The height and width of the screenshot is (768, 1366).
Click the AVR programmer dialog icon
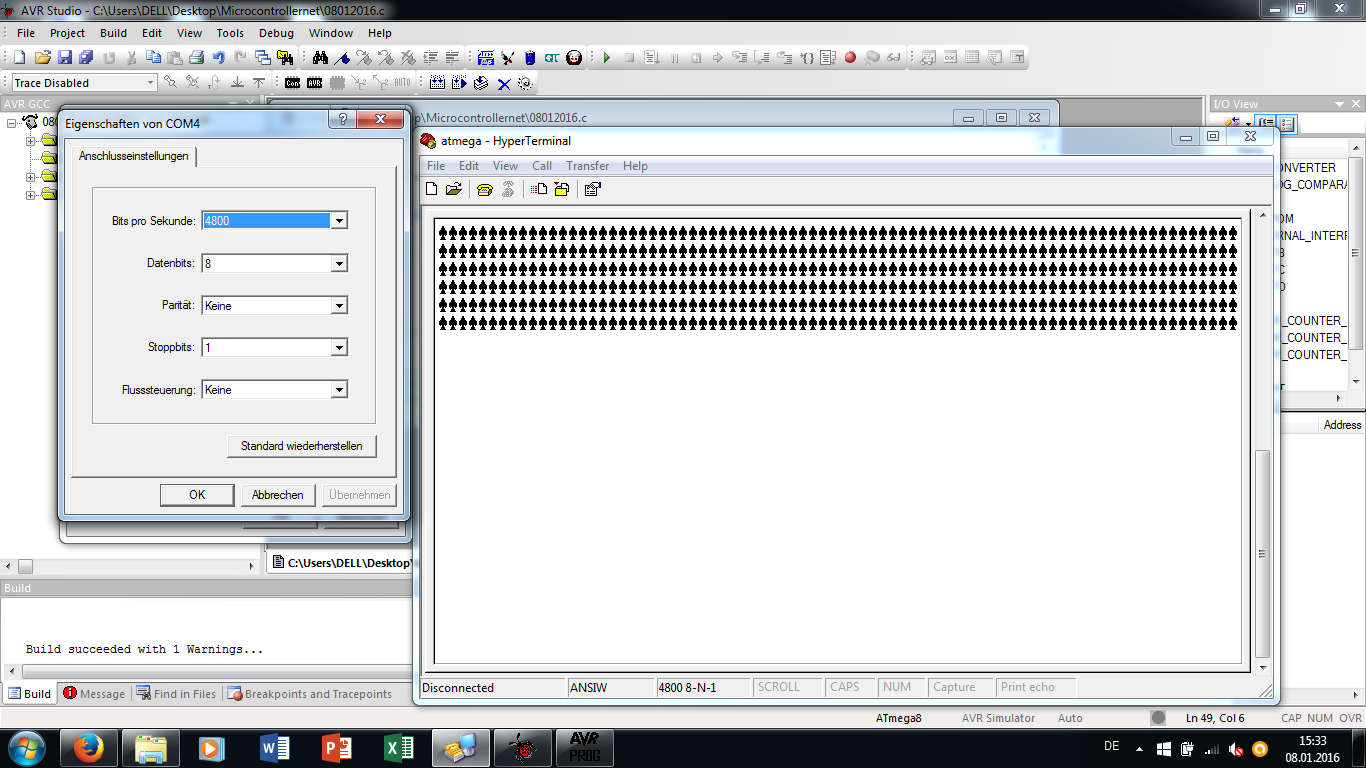coord(314,83)
